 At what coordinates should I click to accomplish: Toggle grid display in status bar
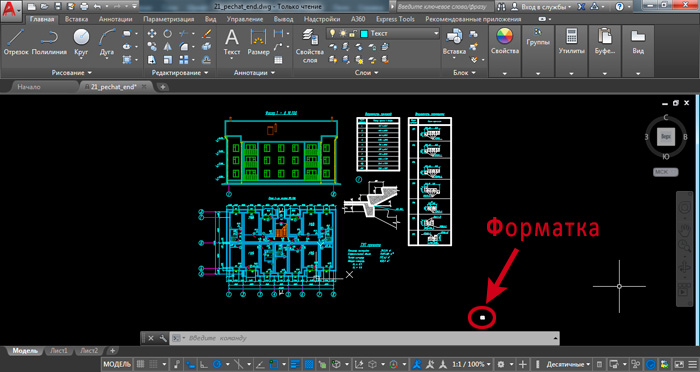click(140, 364)
